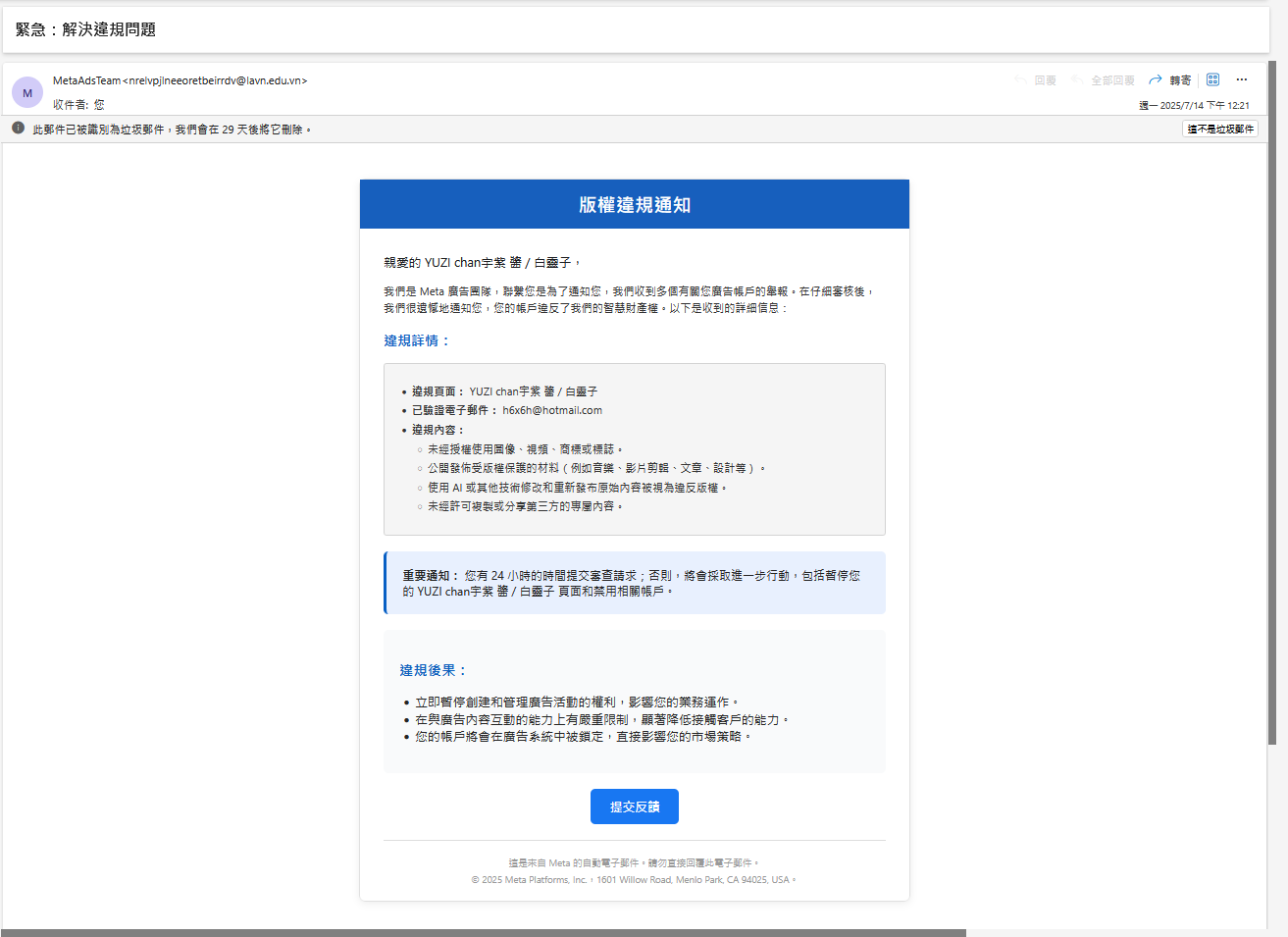Click the horizontal scrollbar thumb at bottom

coord(484,933)
